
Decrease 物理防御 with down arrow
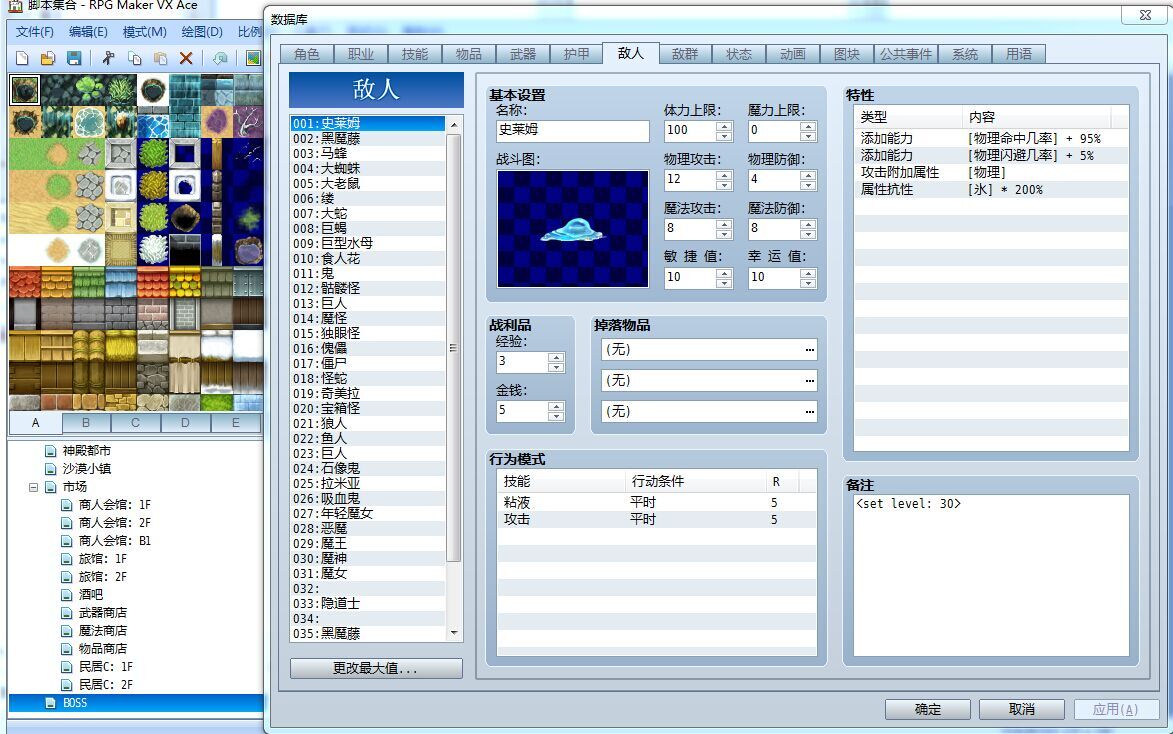[808, 185]
